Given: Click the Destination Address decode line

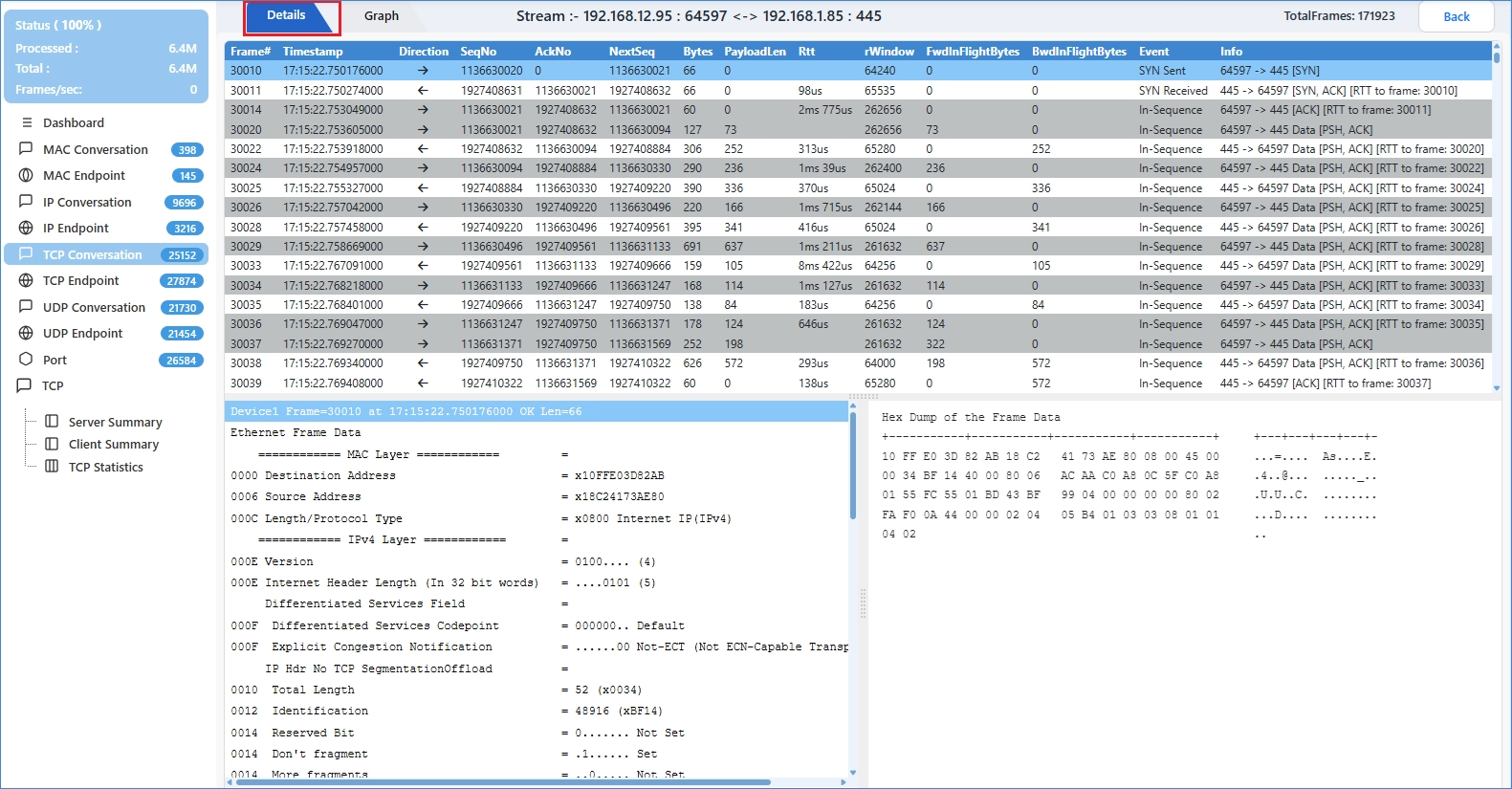Looking at the screenshot, I should pos(448,475).
